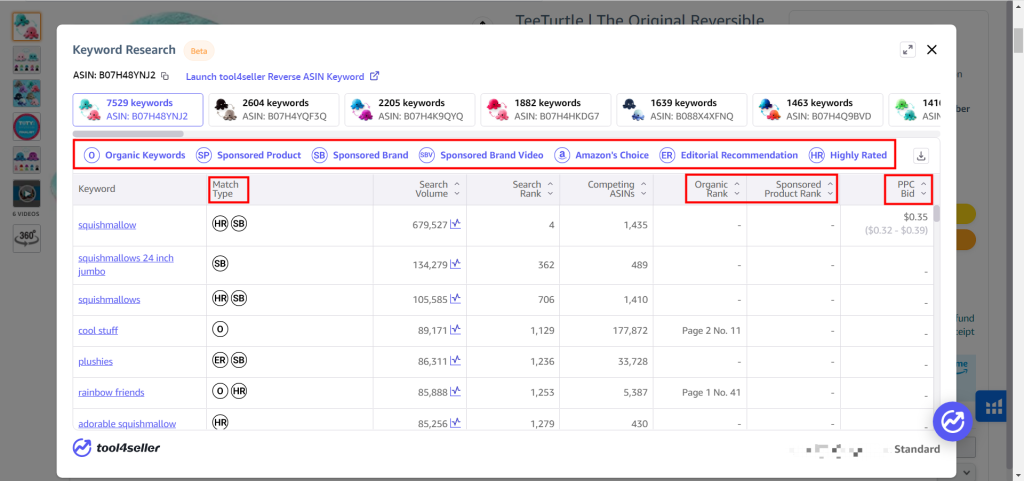Sort by Organic Rank column arrows
The width and height of the screenshot is (1024, 481).
pos(737,189)
